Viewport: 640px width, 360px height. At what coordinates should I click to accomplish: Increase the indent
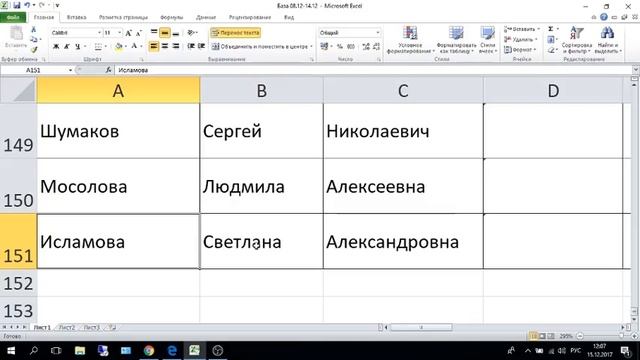click(201, 46)
